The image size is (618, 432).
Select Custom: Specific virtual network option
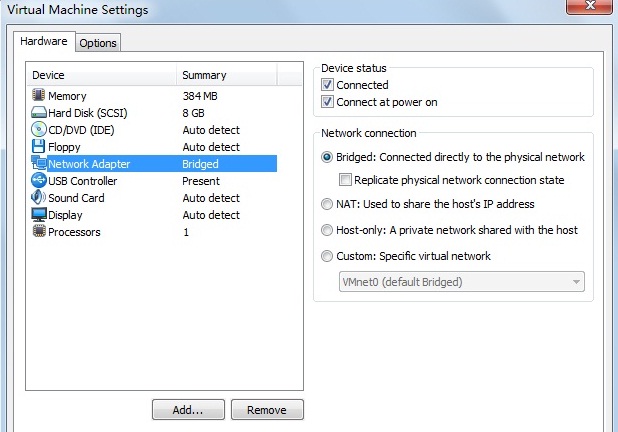pos(327,256)
